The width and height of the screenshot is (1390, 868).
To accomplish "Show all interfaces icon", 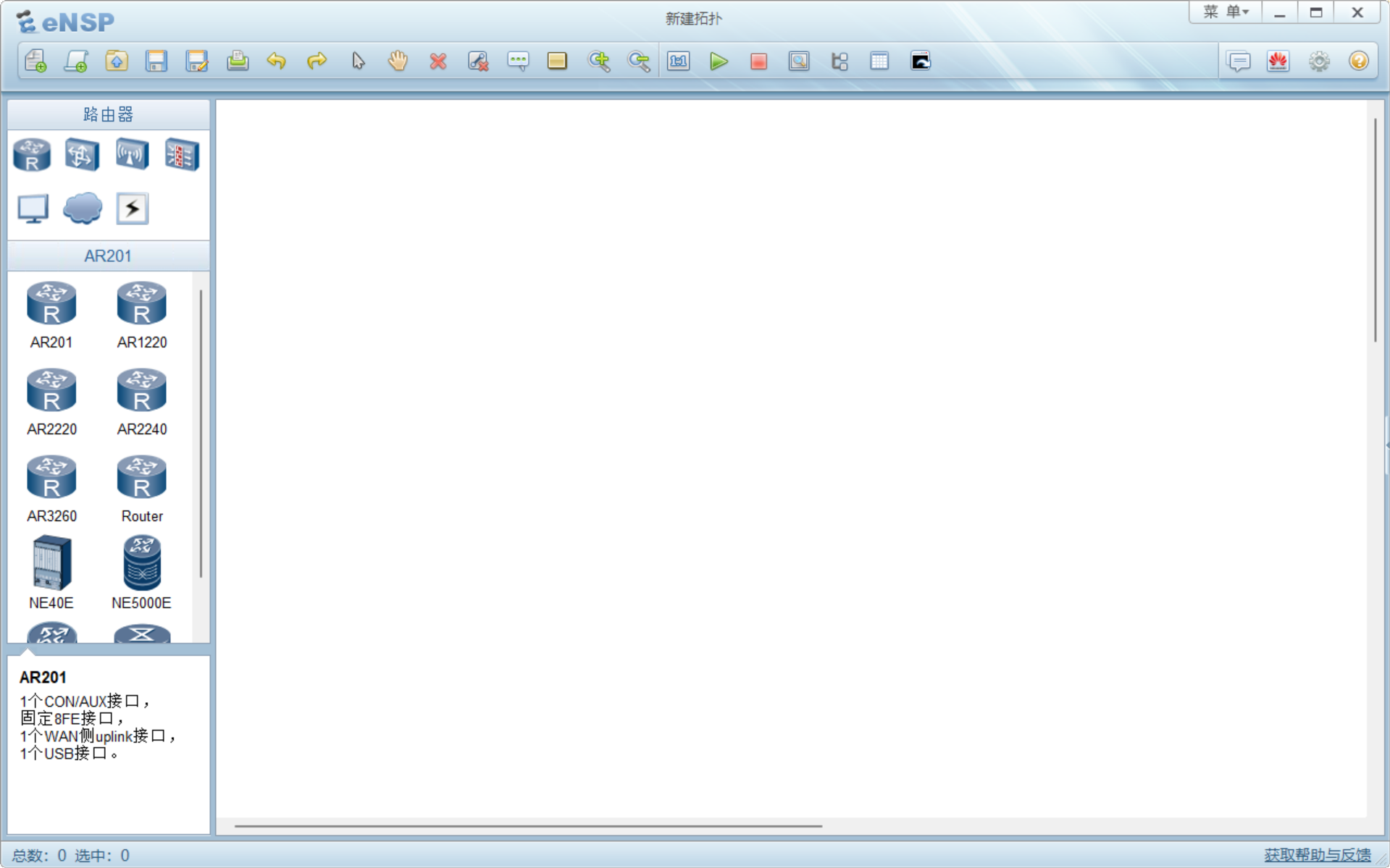I will pos(840,62).
